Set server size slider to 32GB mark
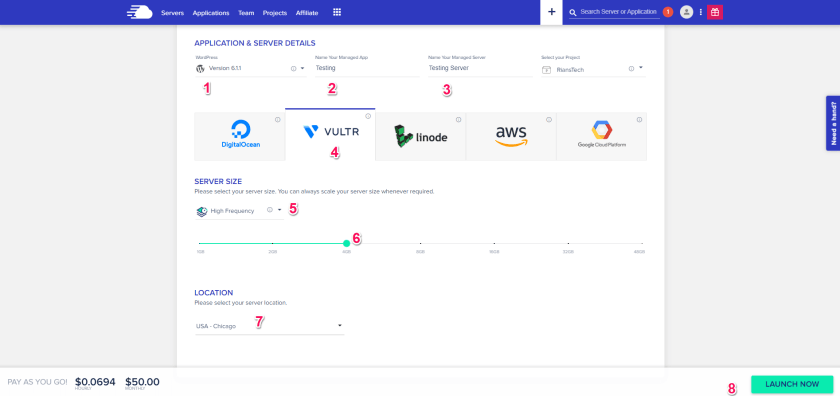 568,244
